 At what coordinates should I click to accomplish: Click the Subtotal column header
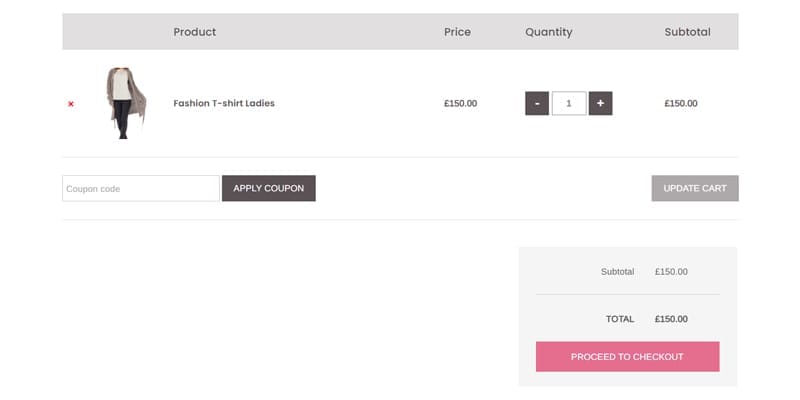(687, 32)
